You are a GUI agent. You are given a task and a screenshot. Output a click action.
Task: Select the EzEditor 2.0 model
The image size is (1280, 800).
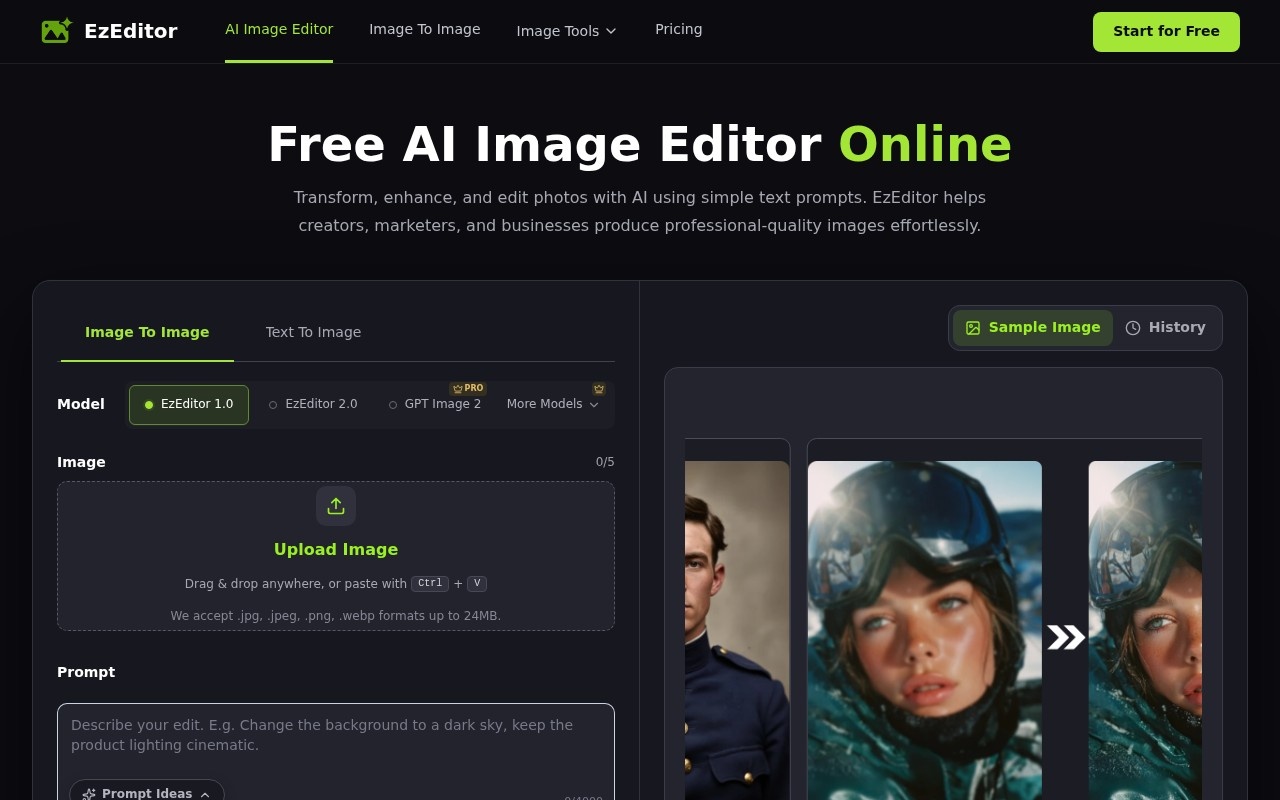click(x=313, y=405)
